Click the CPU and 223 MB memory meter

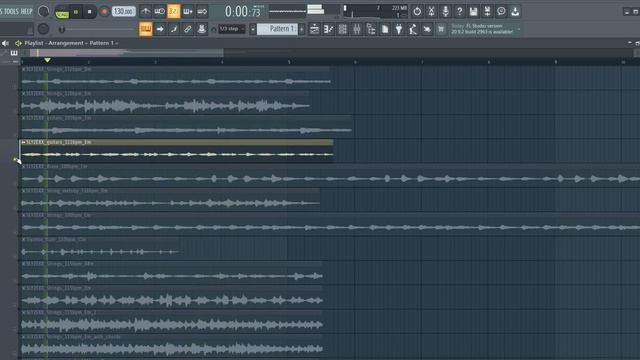(376, 11)
